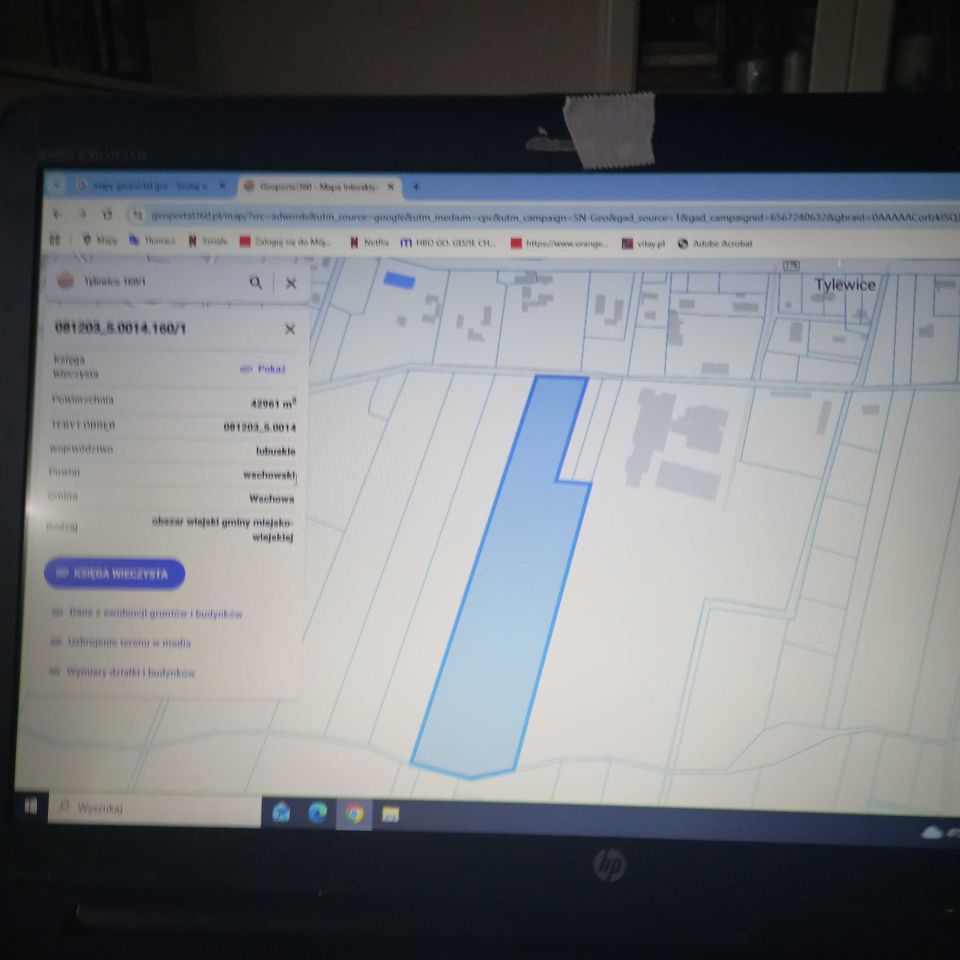960x960 pixels.
Task: Open the Adobe Acrobat bookmark
Action: 715,244
